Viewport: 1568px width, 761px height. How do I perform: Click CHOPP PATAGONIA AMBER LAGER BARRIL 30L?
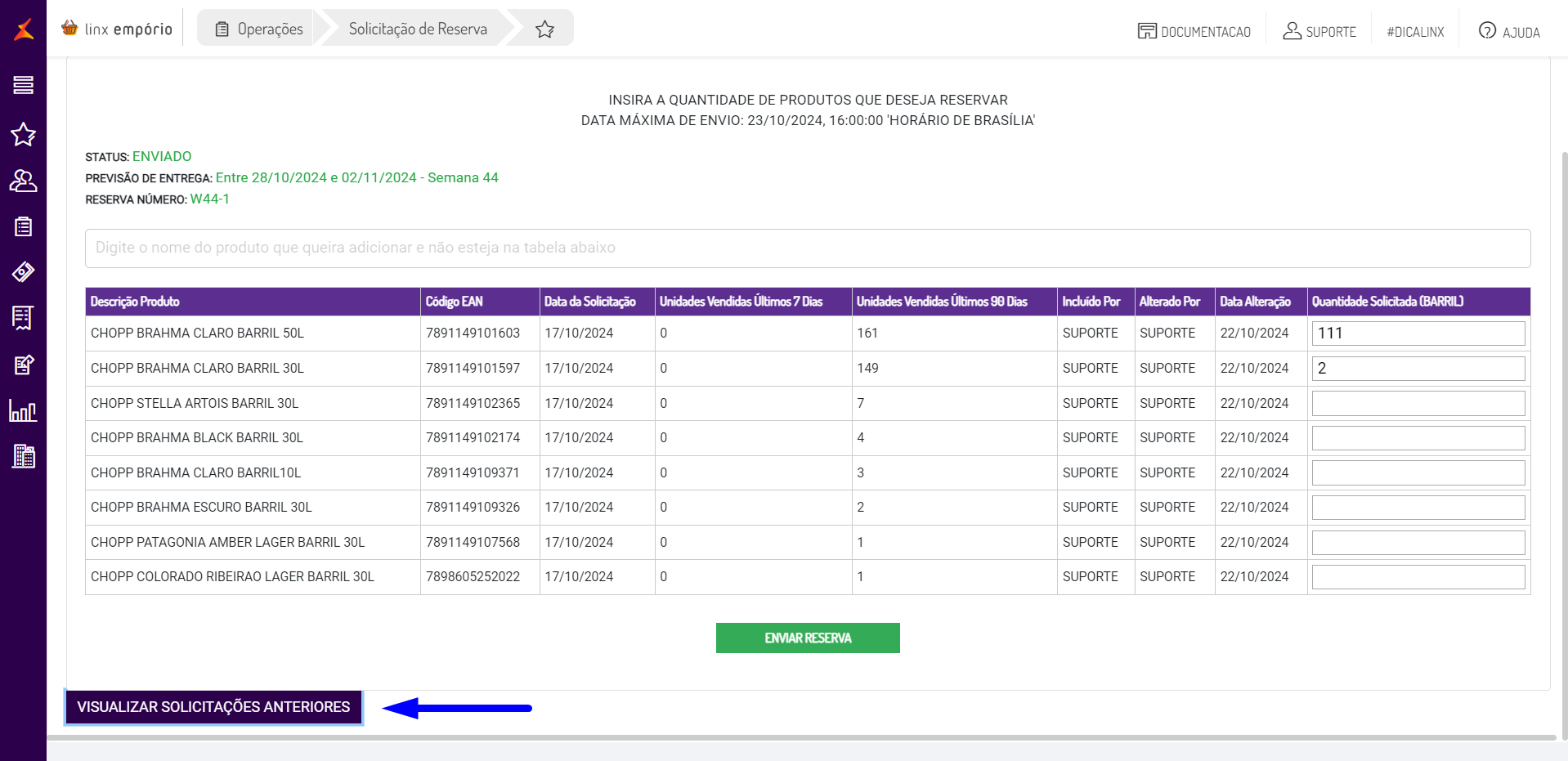pyautogui.click(x=227, y=542)
